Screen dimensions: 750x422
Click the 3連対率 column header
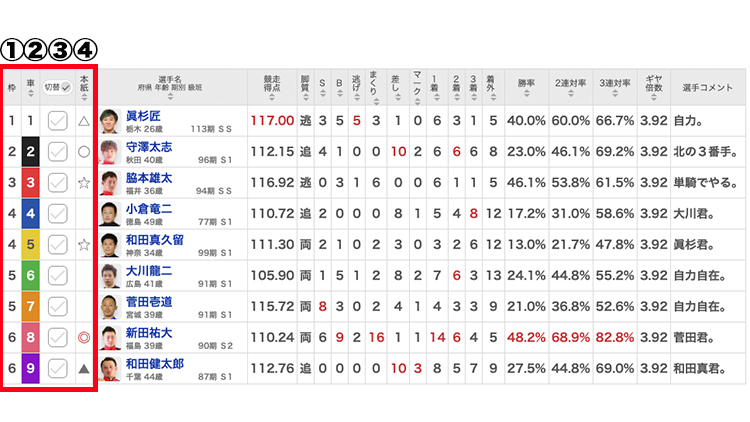click(x=615, y=87)
